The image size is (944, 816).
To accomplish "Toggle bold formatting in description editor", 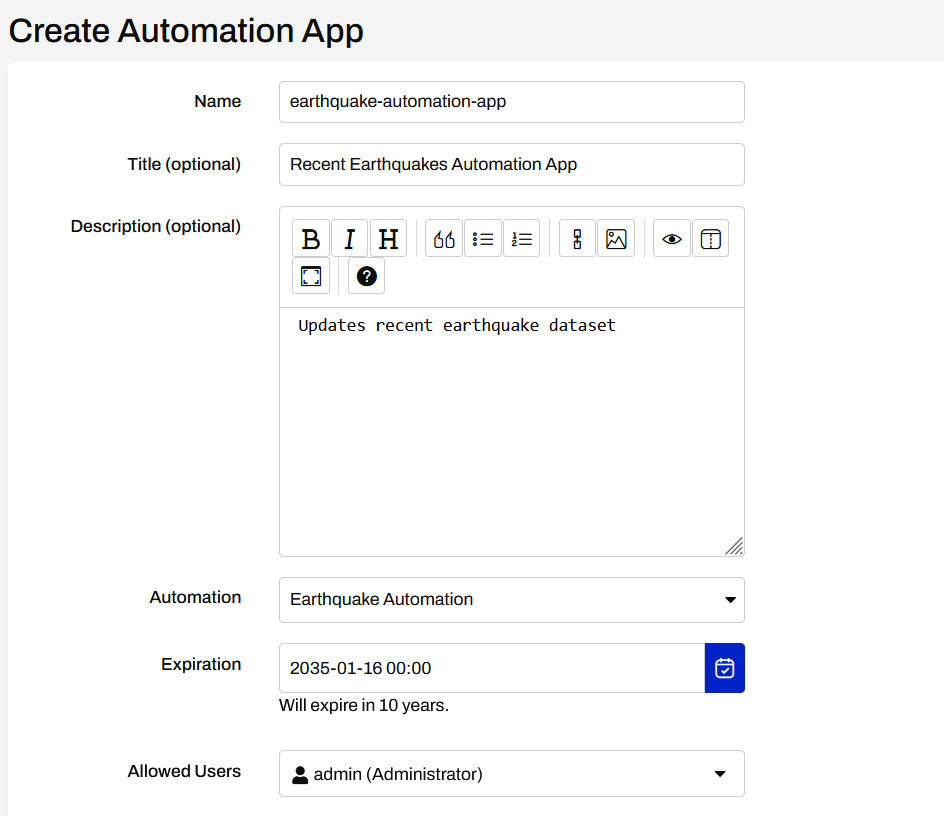I will 311,239.
